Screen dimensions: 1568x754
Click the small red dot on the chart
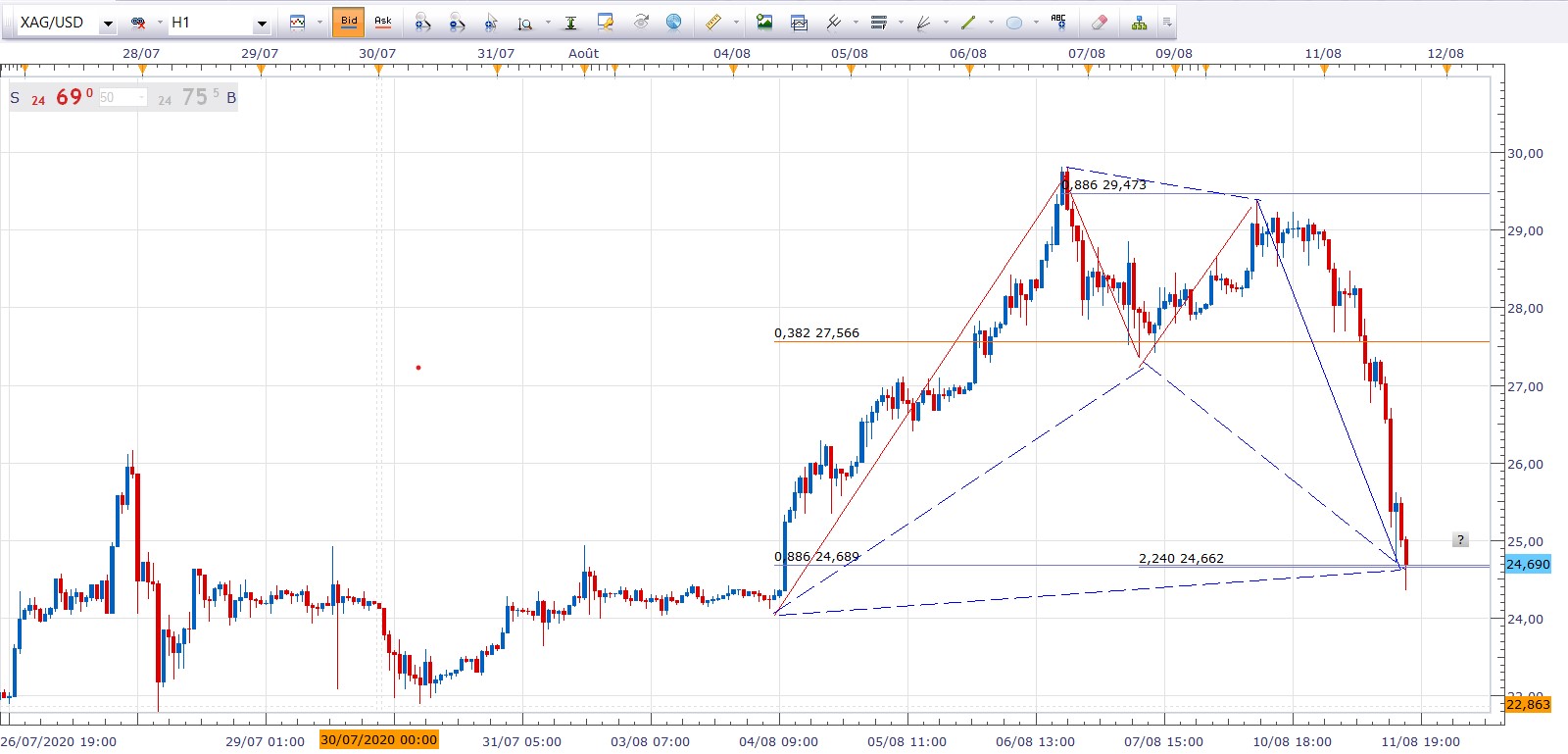[x=418, y=368]
